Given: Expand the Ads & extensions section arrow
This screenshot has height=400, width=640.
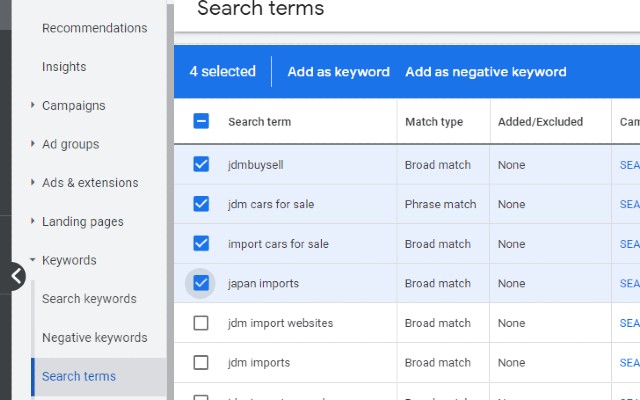Looking at the screenshot, I should click(x=33, y=182).
